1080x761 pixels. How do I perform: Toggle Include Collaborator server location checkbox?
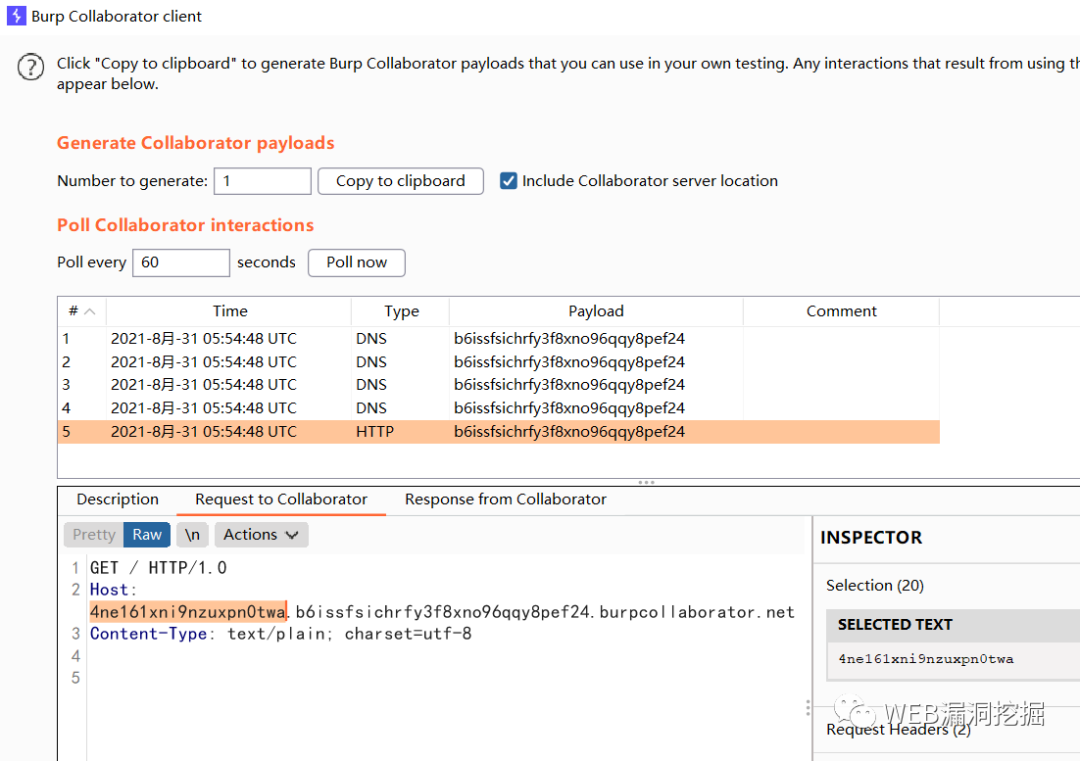[x=508, y=181]
